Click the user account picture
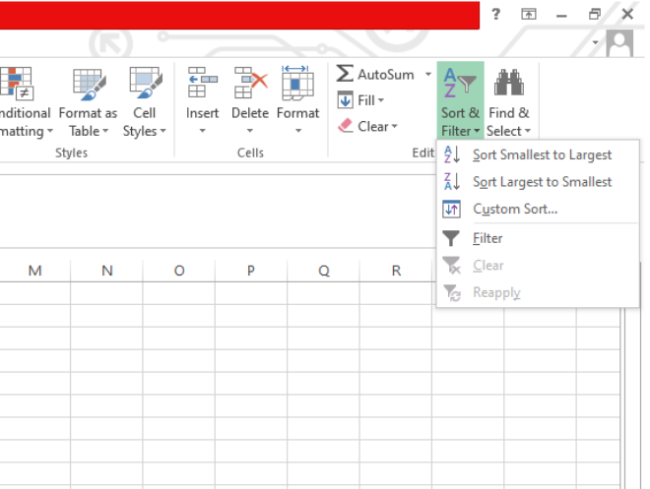Image resolution: width=650 pixels, height=489 pixels. [x=620, y=43]
